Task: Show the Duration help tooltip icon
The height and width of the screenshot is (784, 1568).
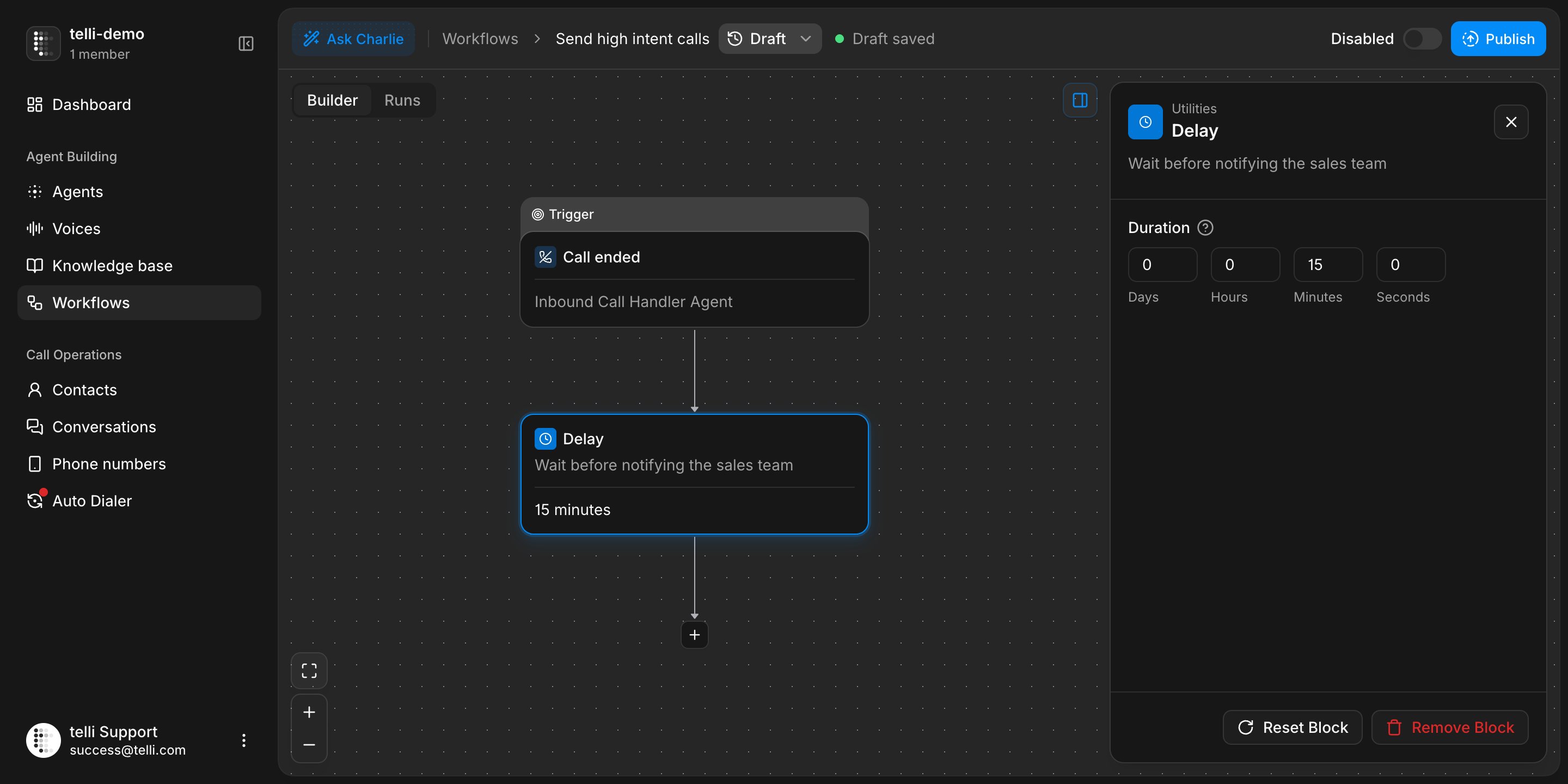Action: 1205,228
